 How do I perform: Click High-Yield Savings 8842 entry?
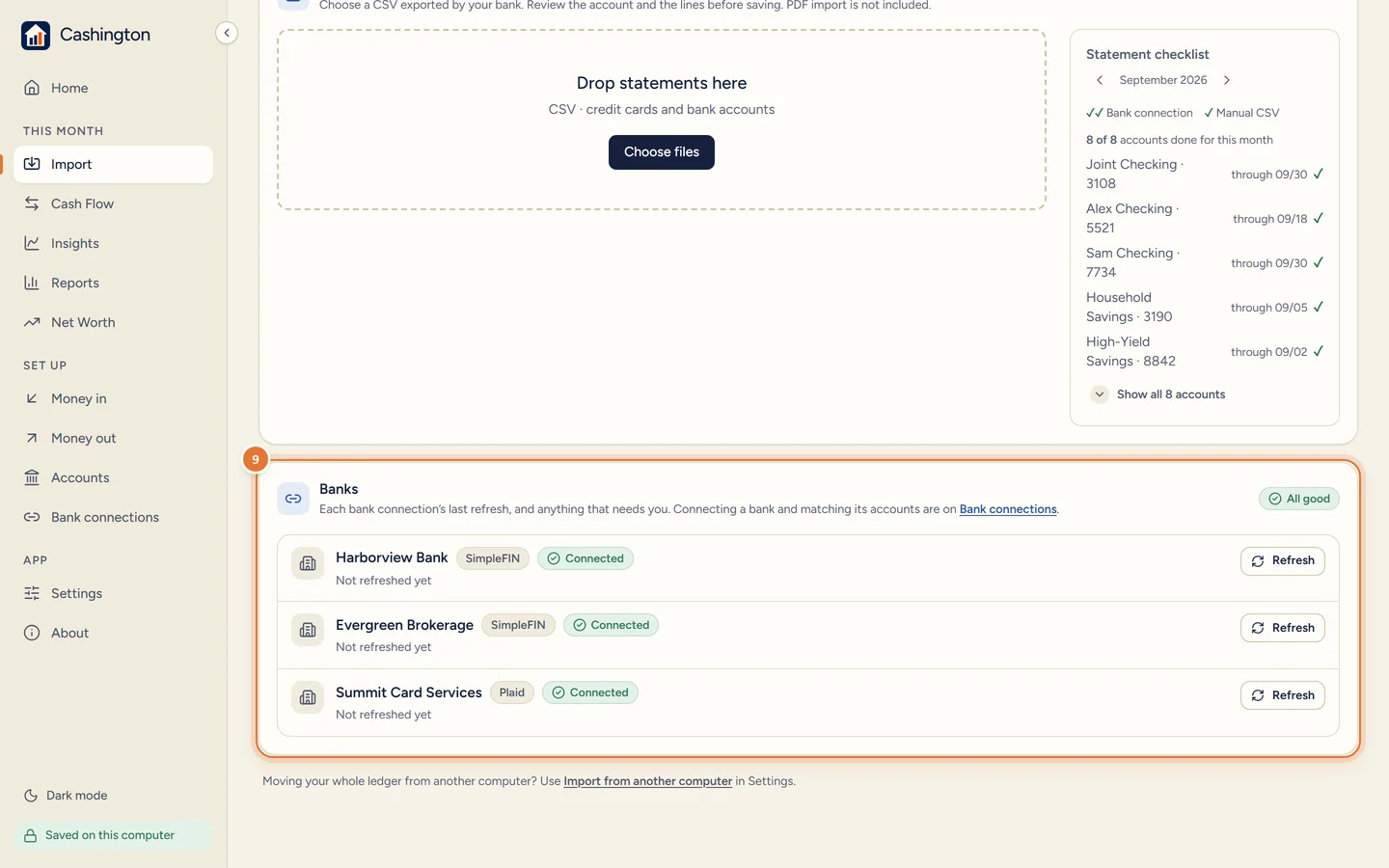(x=1205, y=351)
